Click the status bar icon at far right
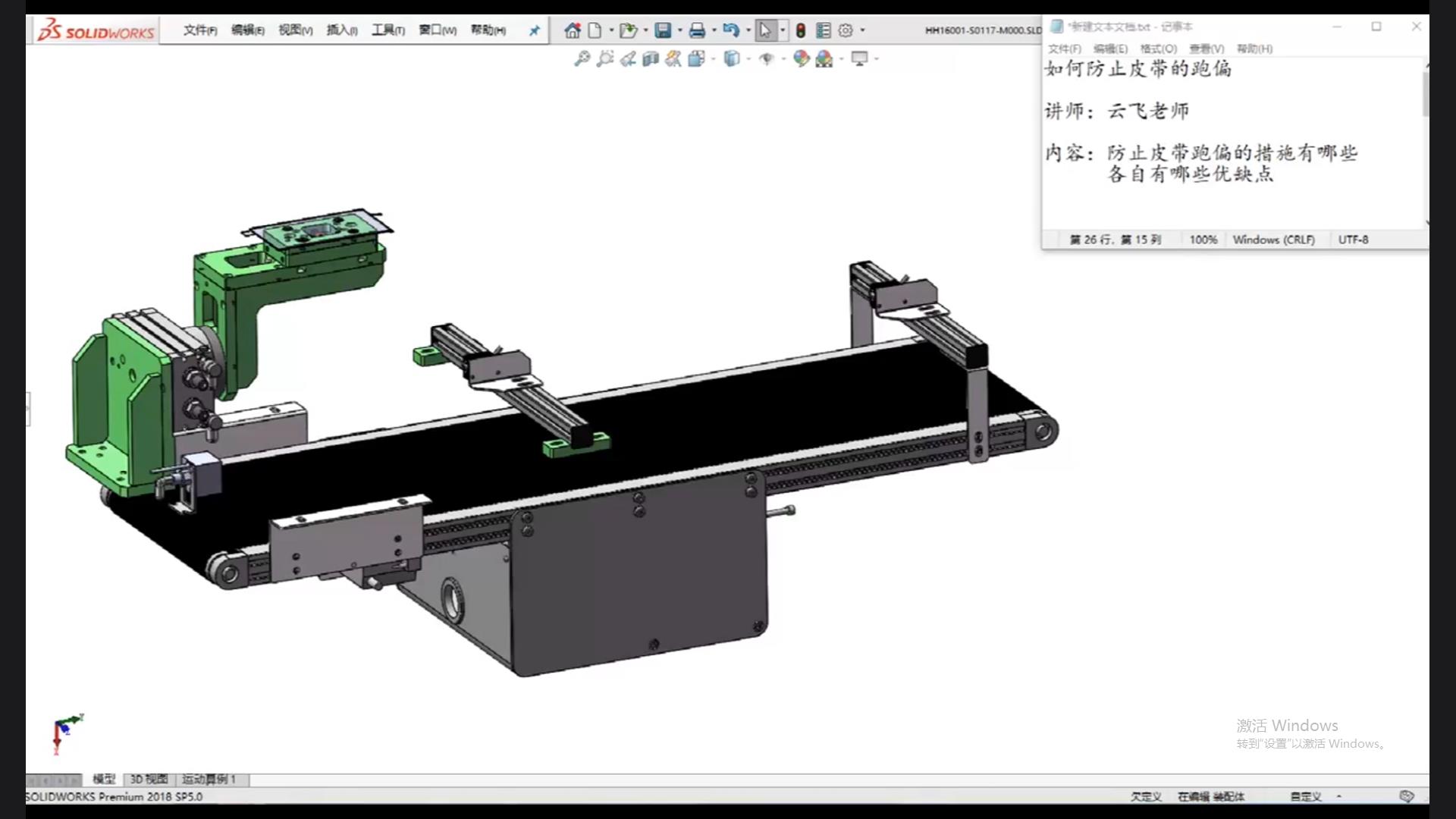Image resolution: width=1456 pixels, height=819 pixels. (x=1407, y=796)
